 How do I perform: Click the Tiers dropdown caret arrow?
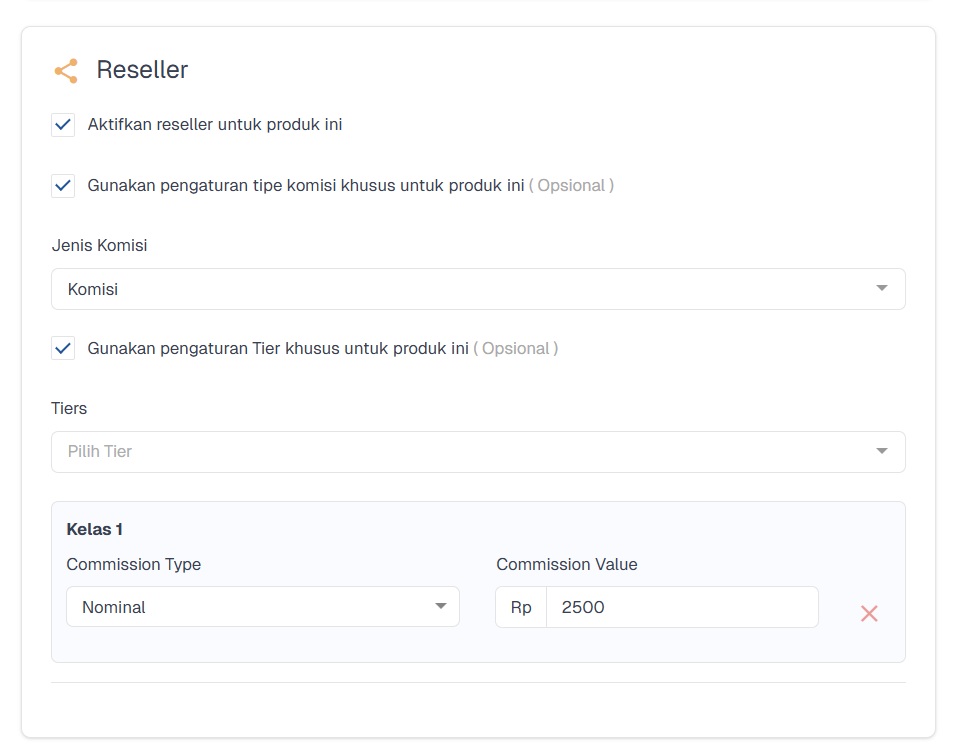(x=881, y=451)
